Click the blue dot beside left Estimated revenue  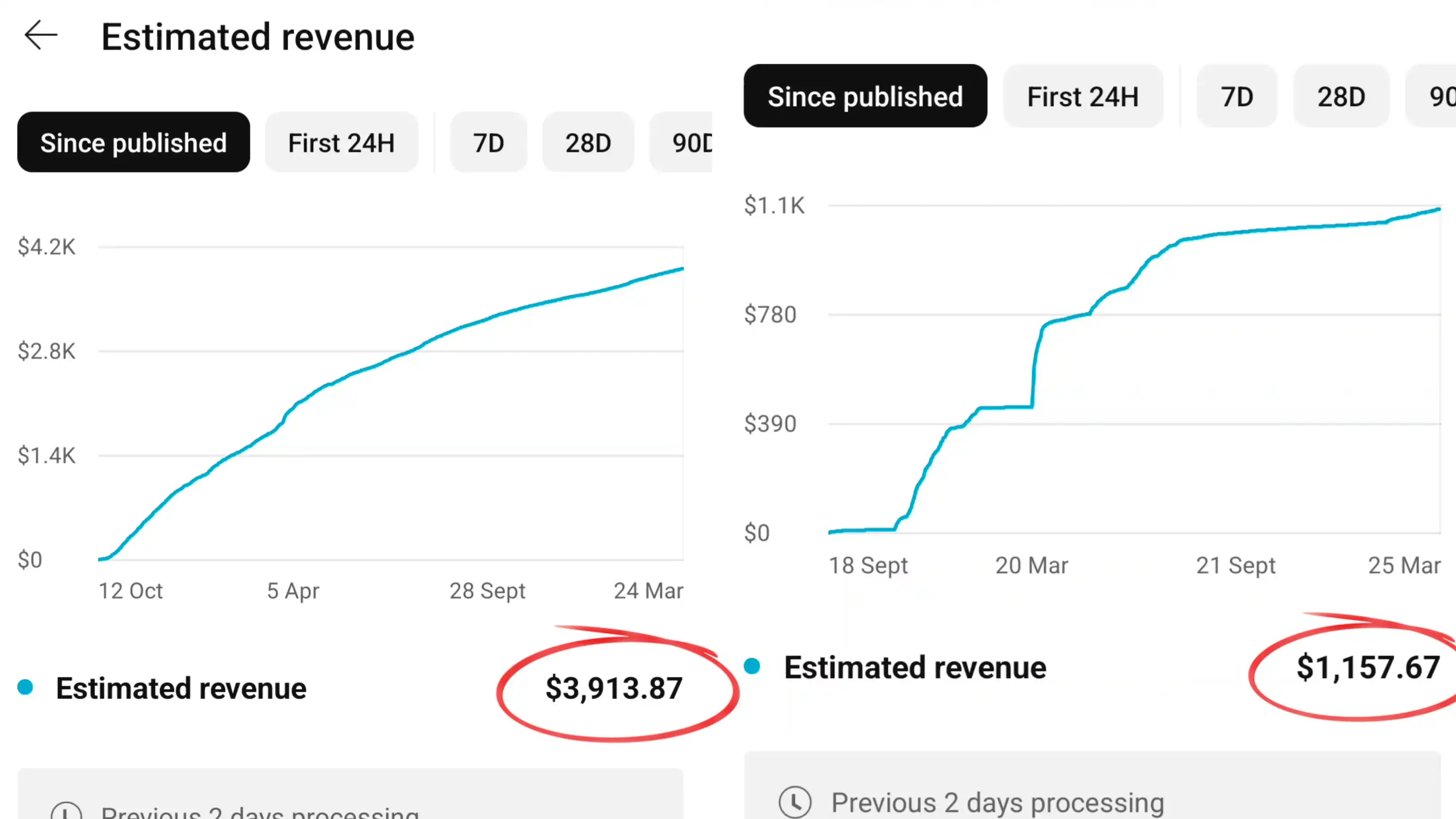click(25, 687)
